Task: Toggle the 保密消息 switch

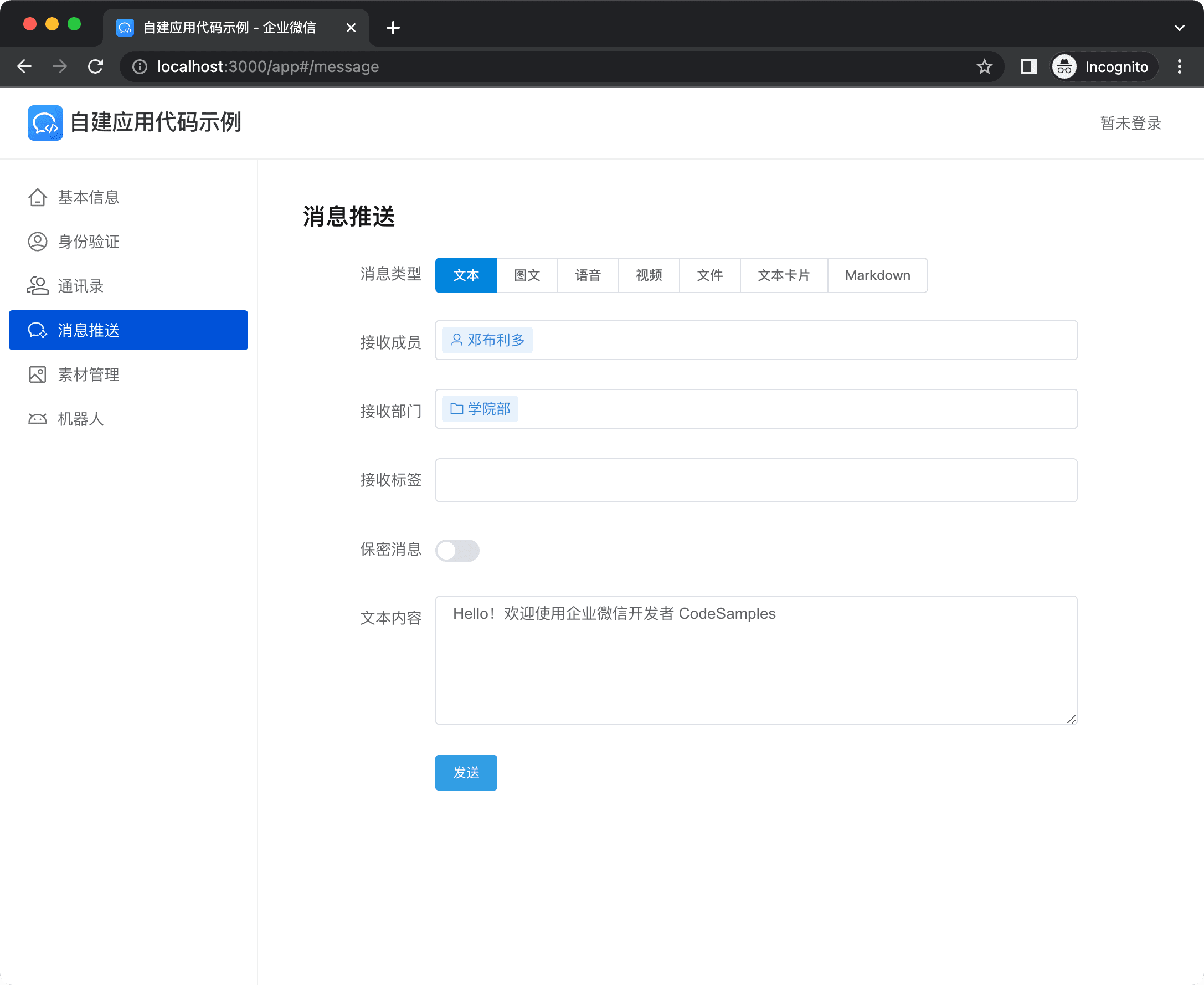Action: 457,550
